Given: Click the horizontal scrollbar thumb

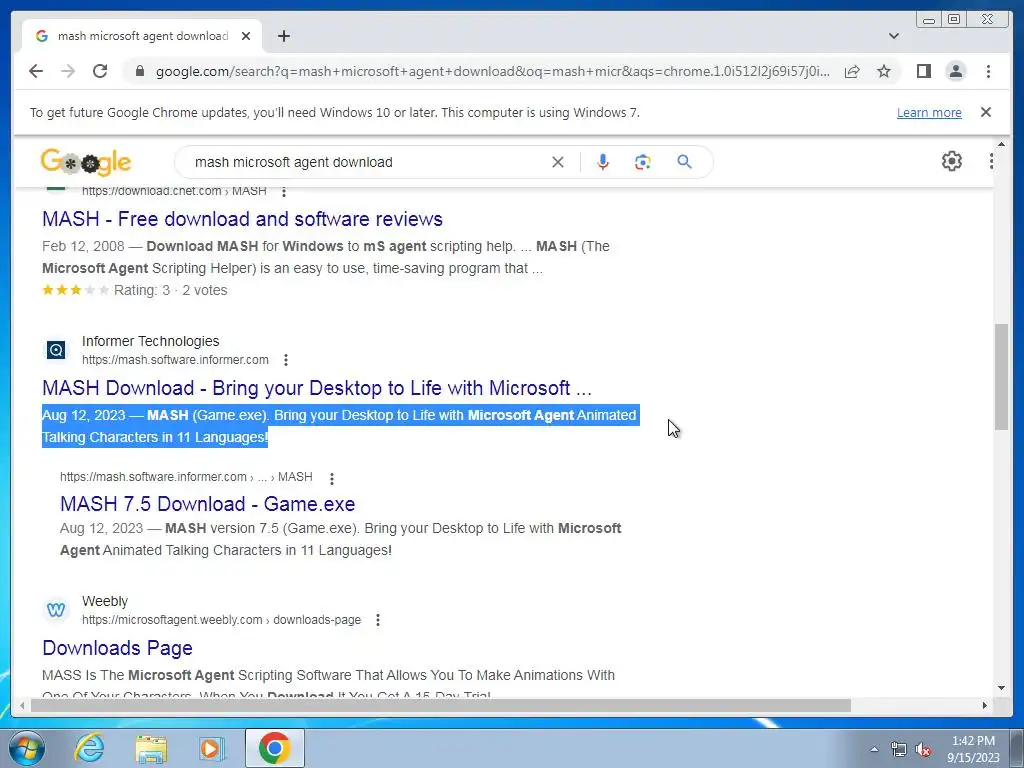Looking at the screenshot, I should [441, 705].
